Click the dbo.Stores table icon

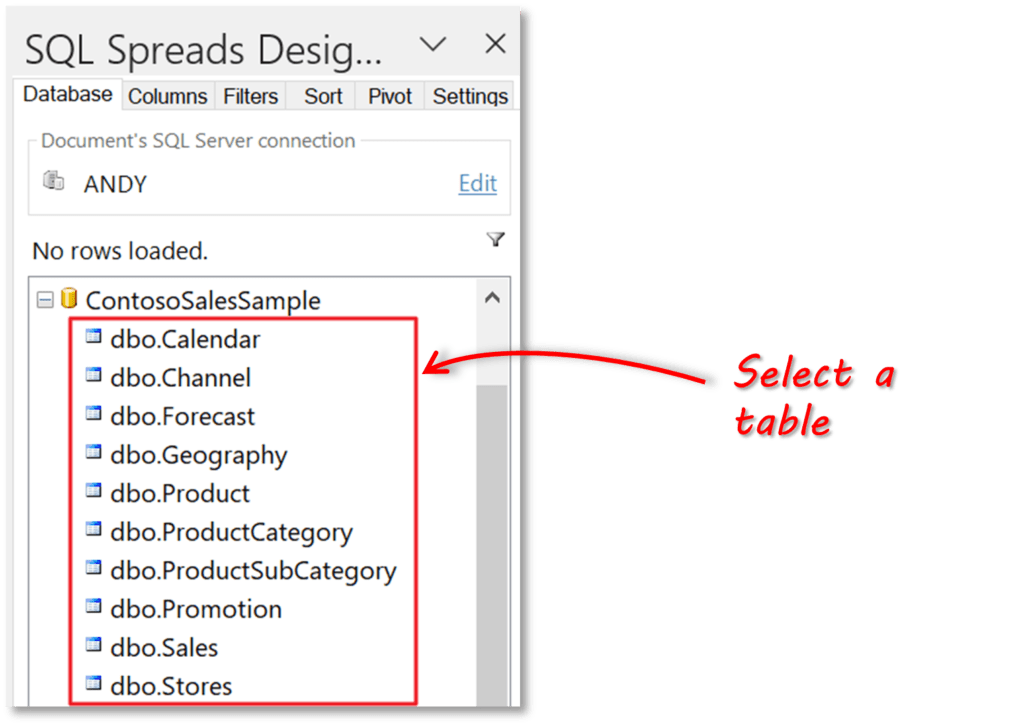(x=95, y=686)
